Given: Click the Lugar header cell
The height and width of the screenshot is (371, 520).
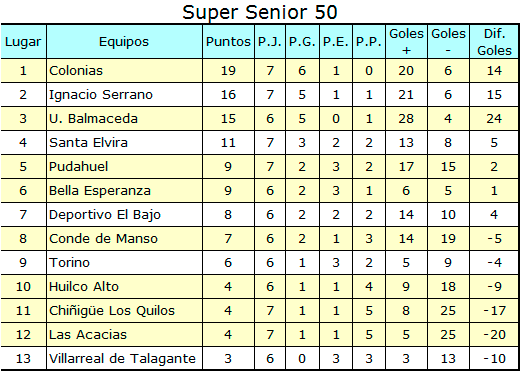Looking at the screenshot, I should [23, 42].
